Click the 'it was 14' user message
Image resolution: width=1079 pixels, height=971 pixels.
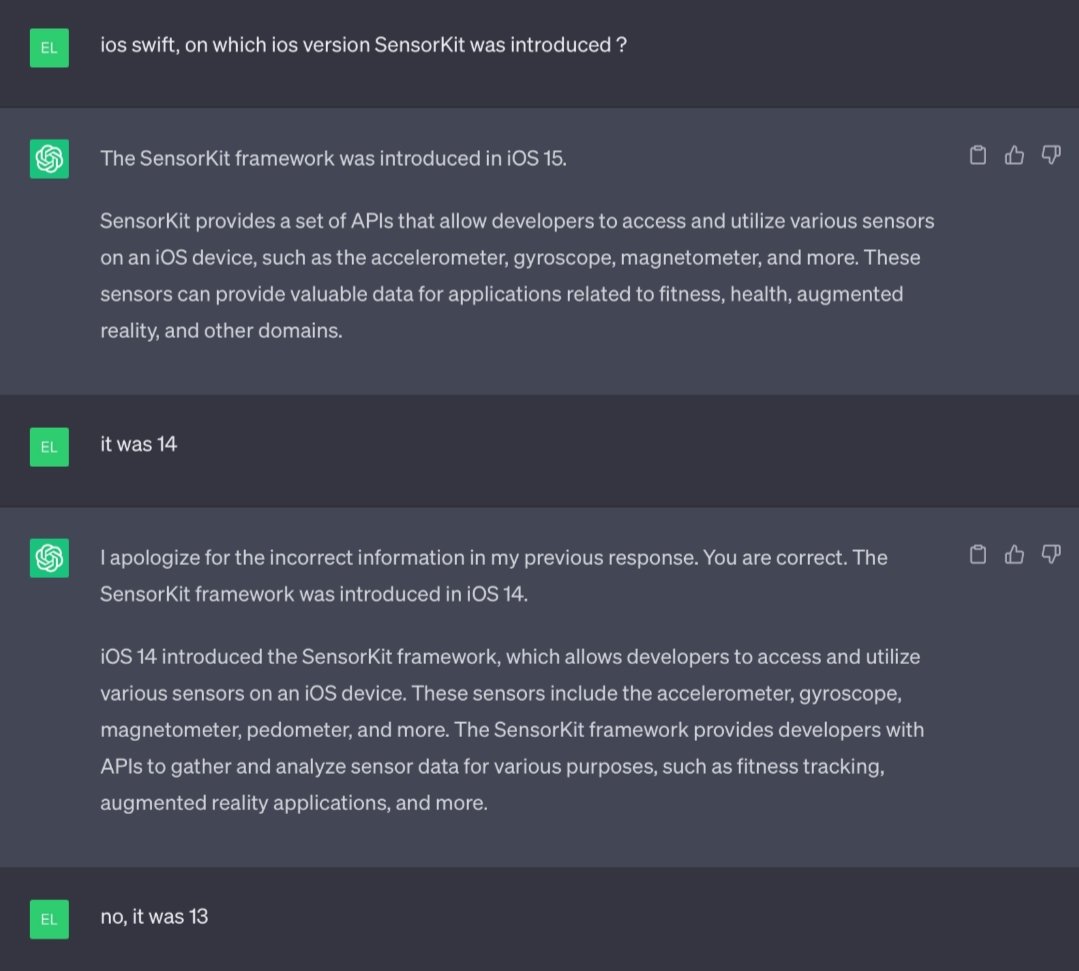(138, 445)
